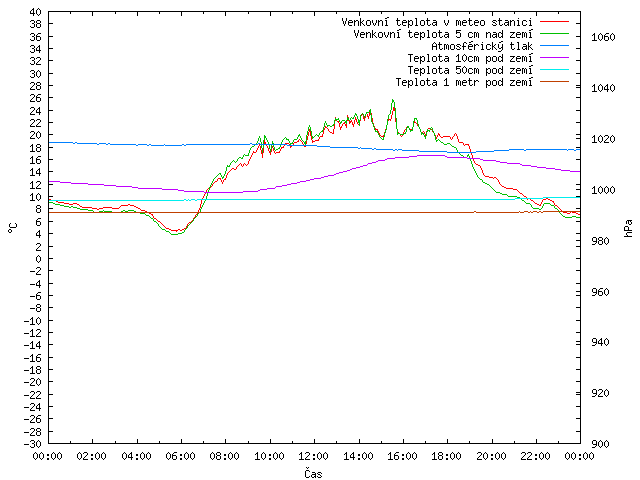Click the 1040 hPa axis label
The height and width of the screenshot is (480, 640).
[x=603, y=88]
